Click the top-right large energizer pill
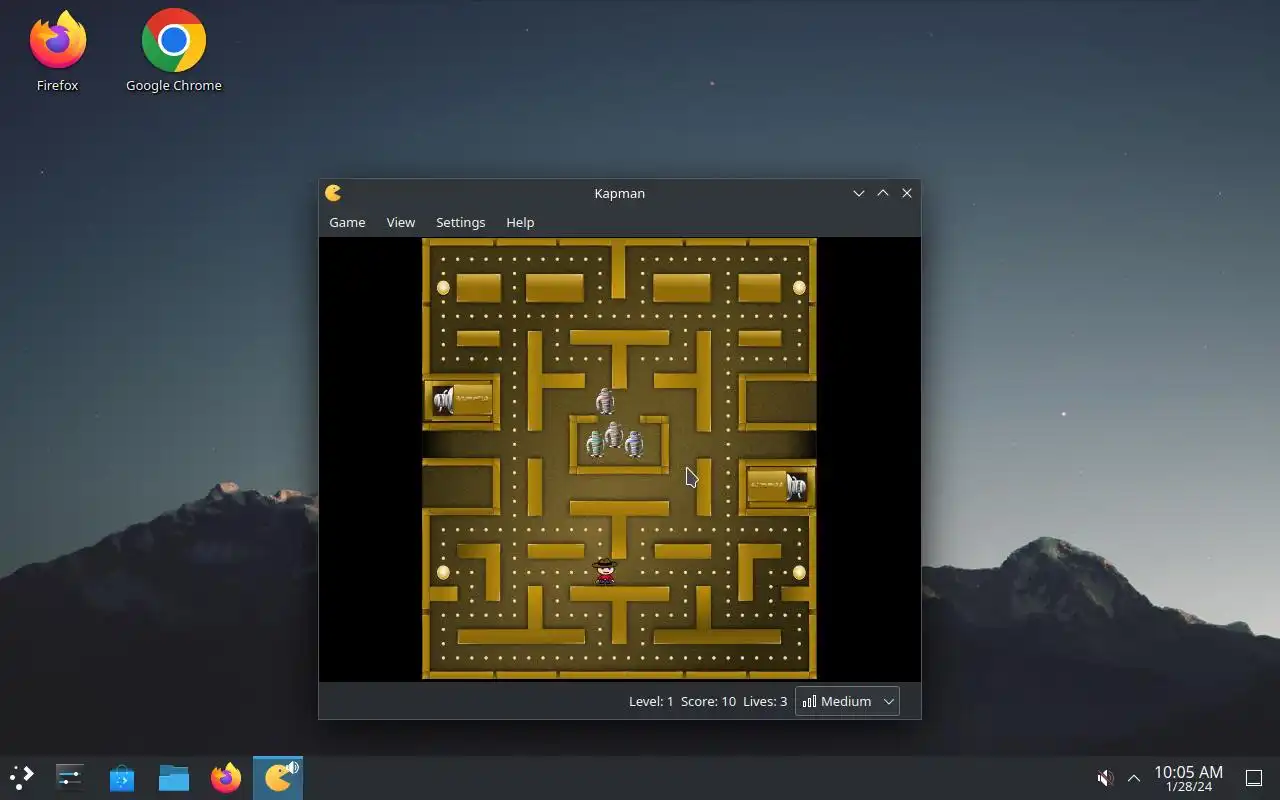The width and height of the screenshot is (1280, 800). coord(799,288)
